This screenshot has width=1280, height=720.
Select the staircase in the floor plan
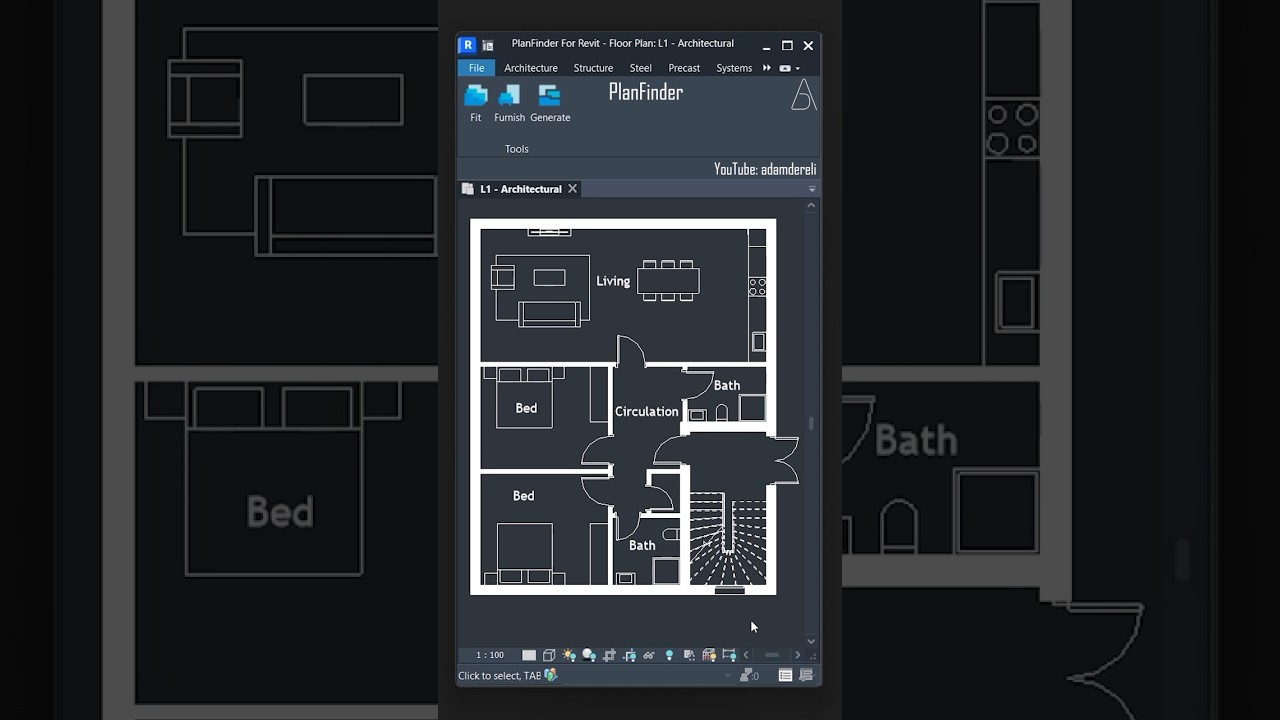728,538
